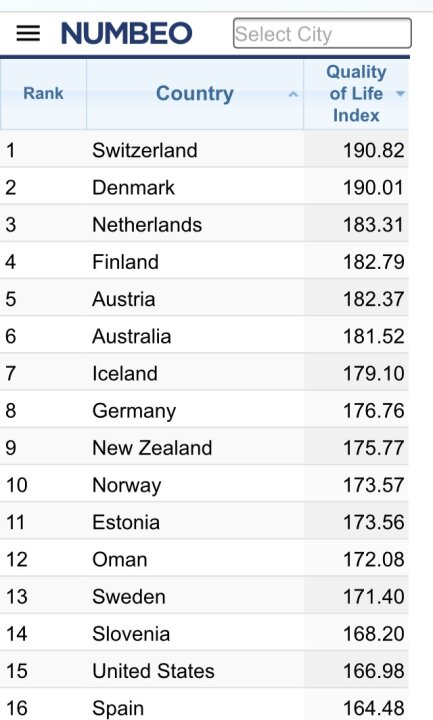Sort by Quality of Life Index arrow

pyautogui.click(x=400, y=94)
